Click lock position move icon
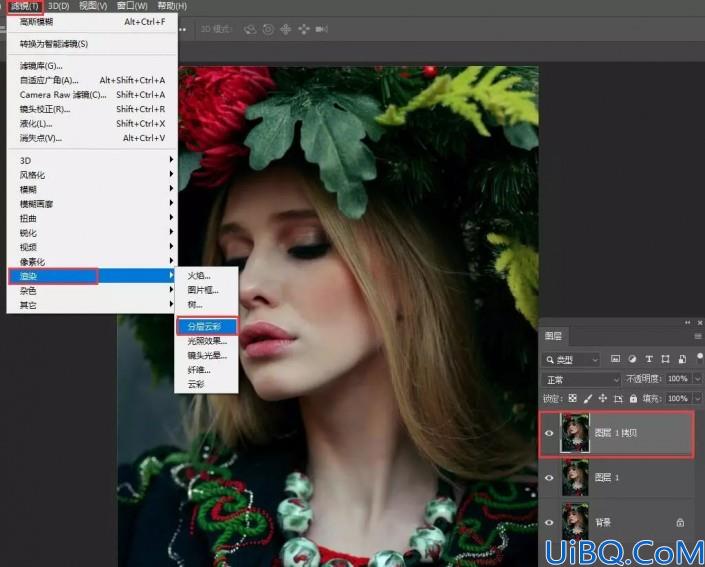 point(603,398)
